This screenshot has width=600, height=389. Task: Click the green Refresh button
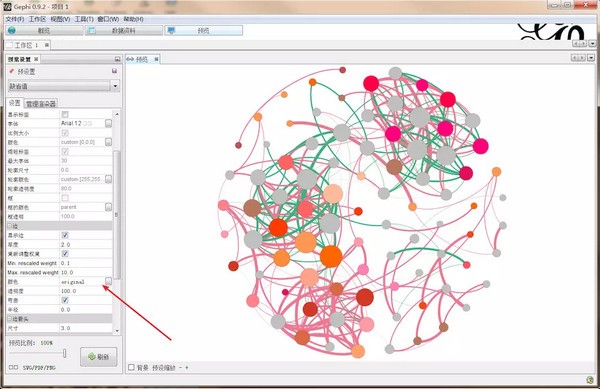pos(99,357)
